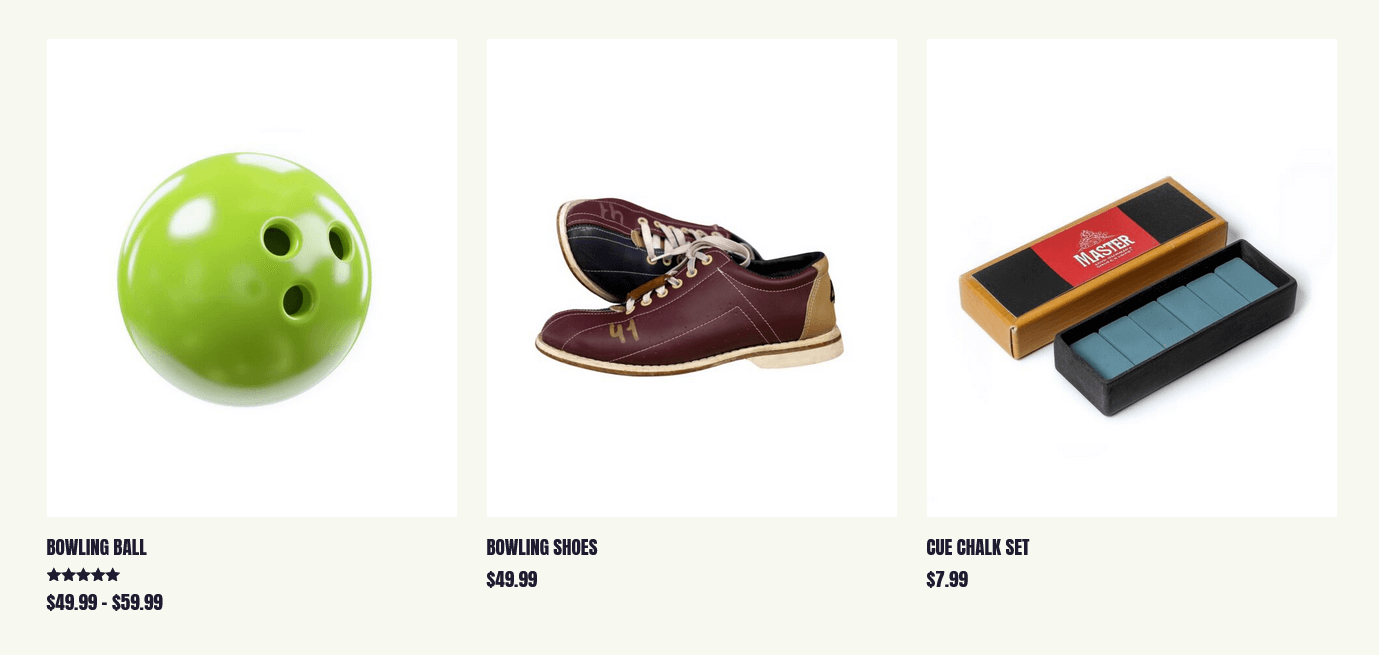Click the middle star of the rating

(x=84, y=575)
